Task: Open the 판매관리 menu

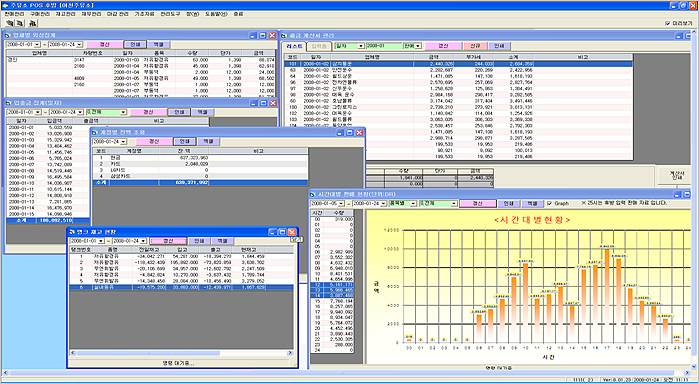Action: [x=14, y=14]
